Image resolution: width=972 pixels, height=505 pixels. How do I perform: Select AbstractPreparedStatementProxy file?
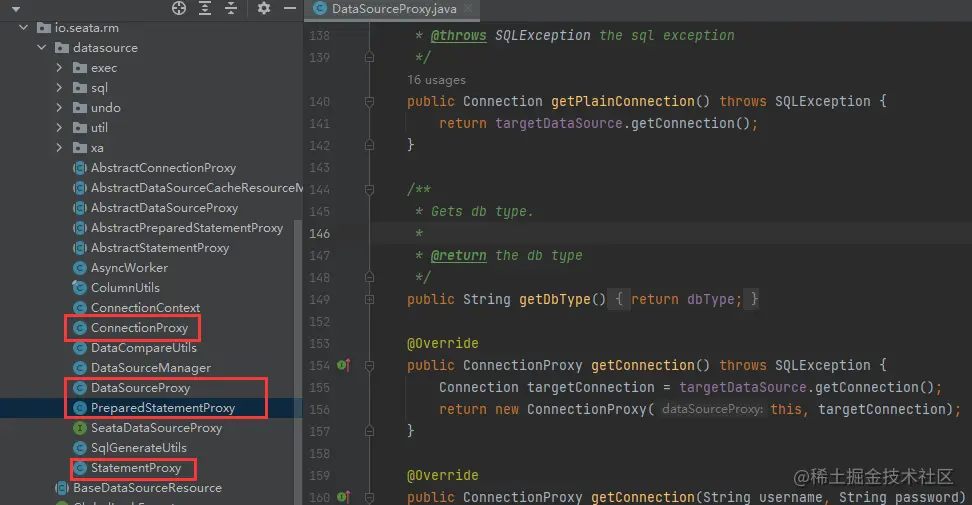(x=187, y=228)
